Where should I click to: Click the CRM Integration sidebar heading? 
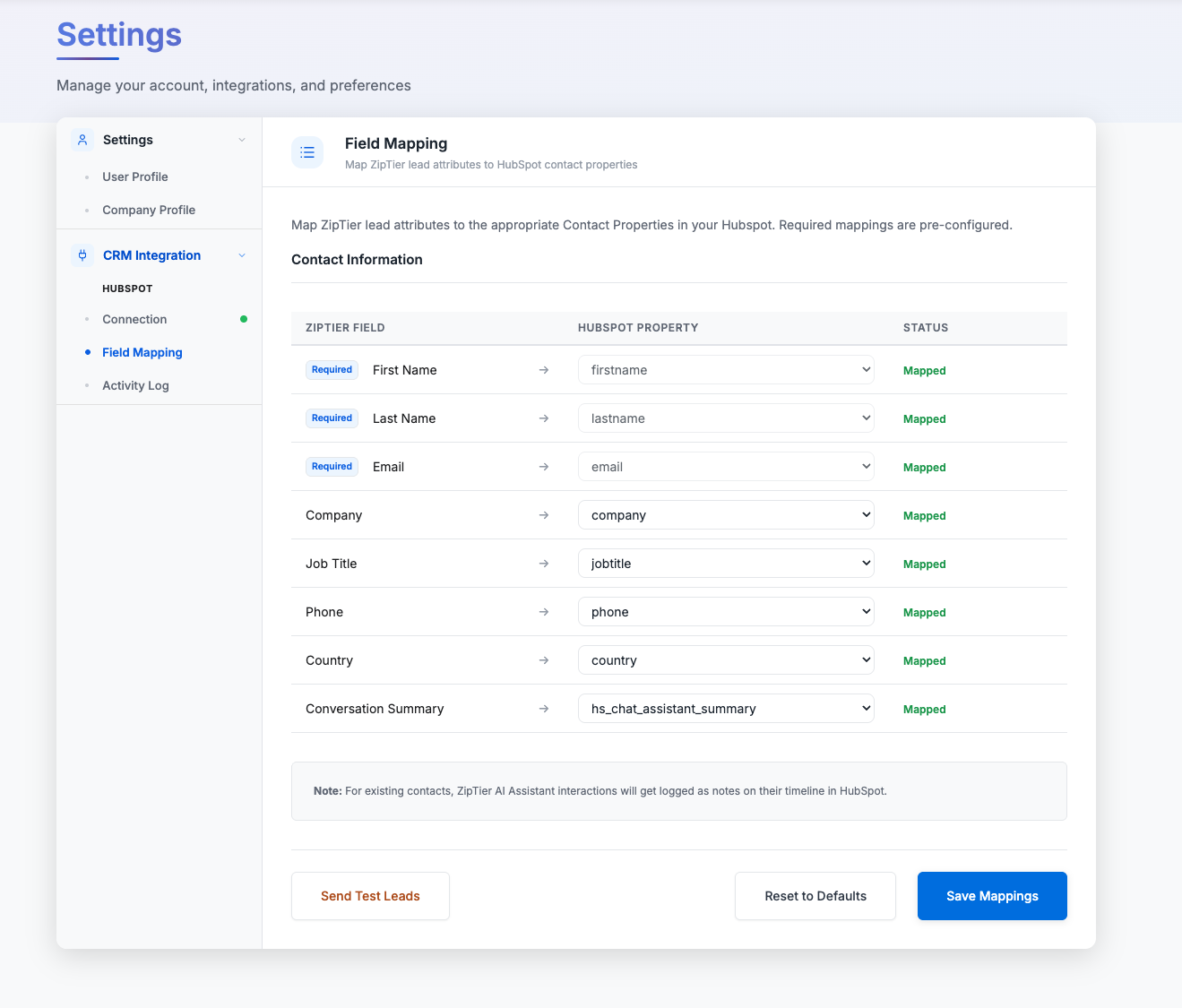click(151, 255)
